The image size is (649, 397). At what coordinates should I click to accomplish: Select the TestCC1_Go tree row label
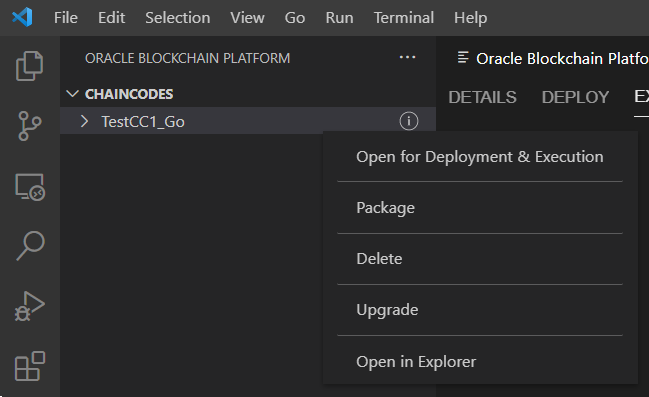[x=143, y=122]
